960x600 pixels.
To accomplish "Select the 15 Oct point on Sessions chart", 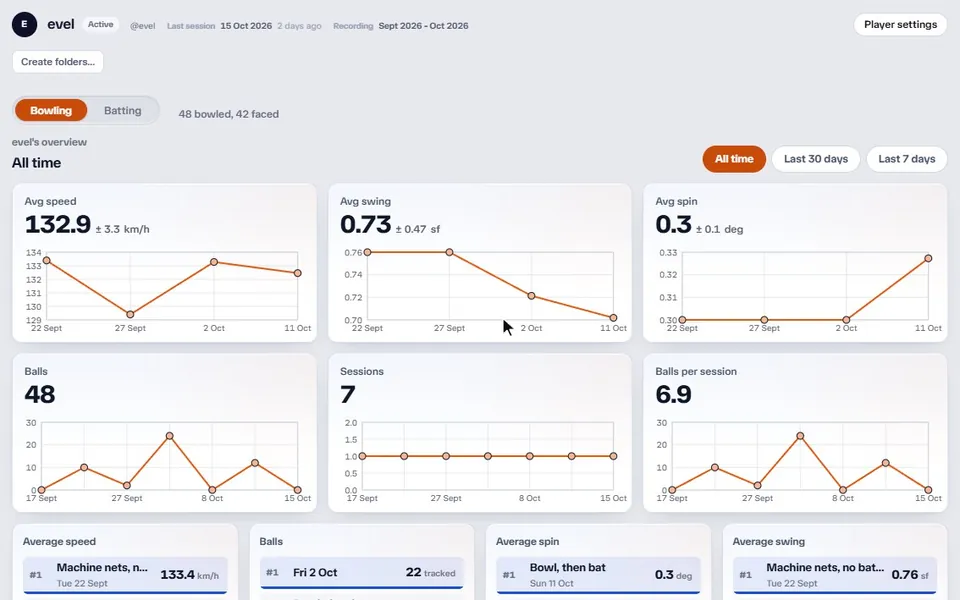I will (613, 456).
